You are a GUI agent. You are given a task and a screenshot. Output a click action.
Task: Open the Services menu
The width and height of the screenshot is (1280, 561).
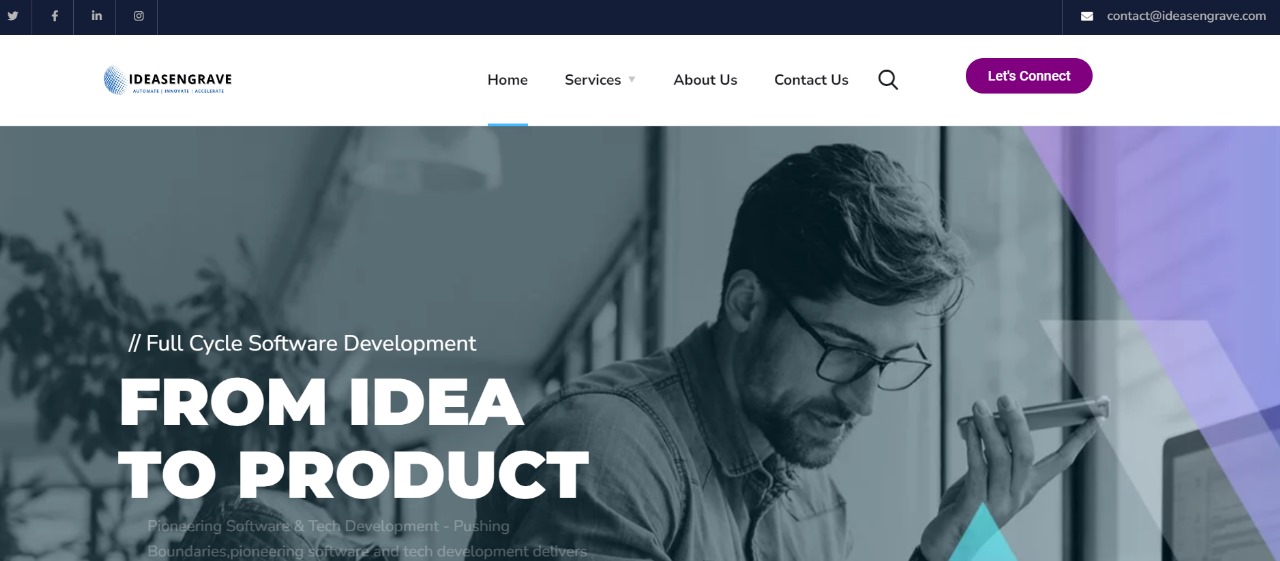click(x=593, y=80)
